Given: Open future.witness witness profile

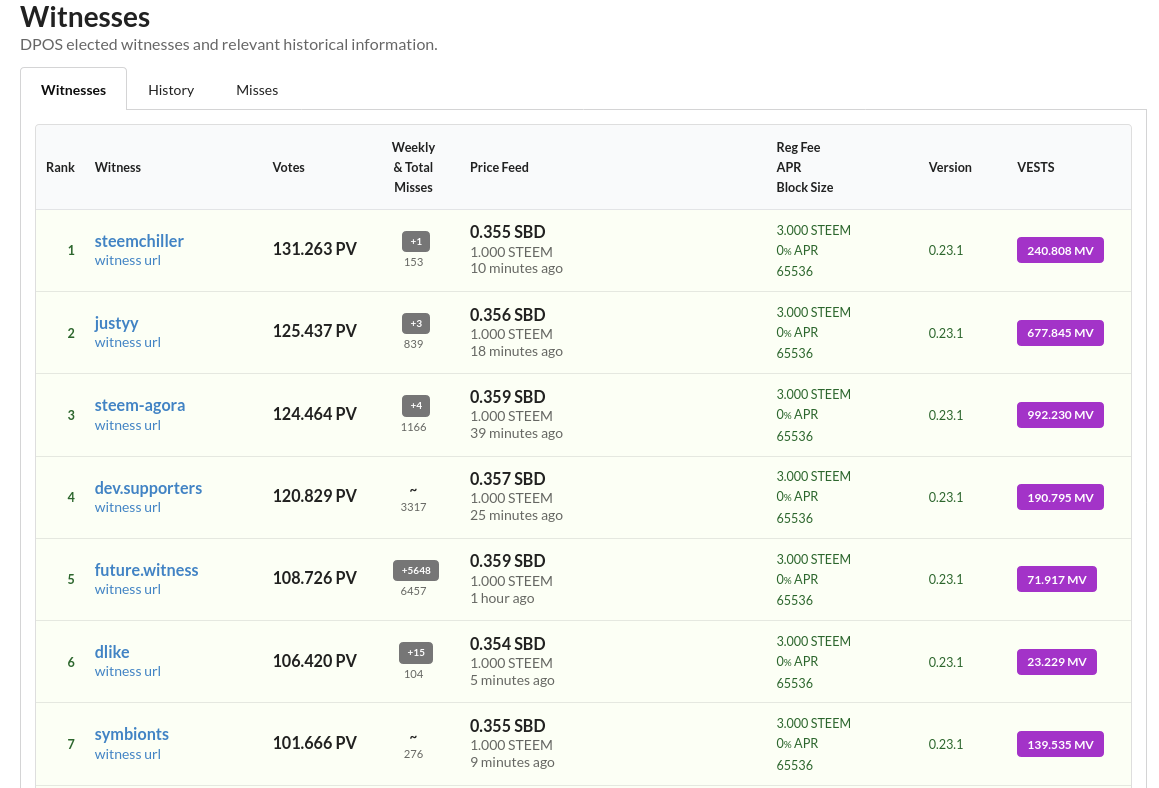Looking at the screenshot, I should [146, 570].
